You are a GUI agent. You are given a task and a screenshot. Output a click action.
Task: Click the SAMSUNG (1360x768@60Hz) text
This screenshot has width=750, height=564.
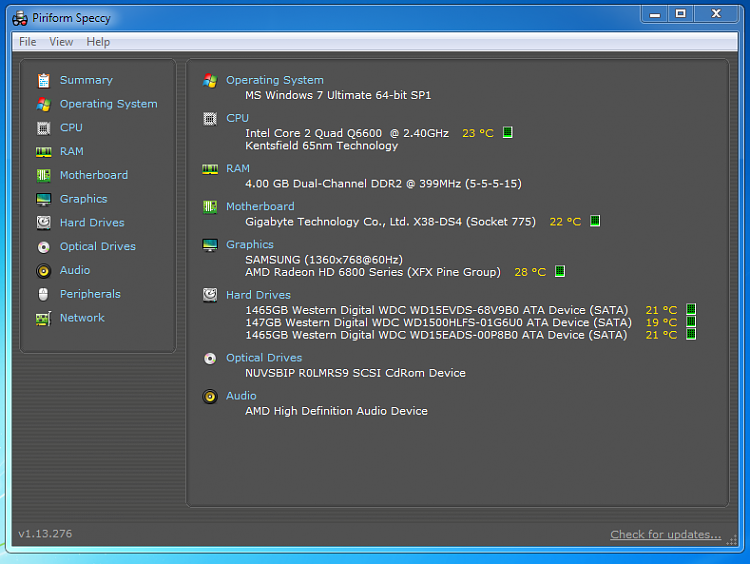tap(324, 260)
